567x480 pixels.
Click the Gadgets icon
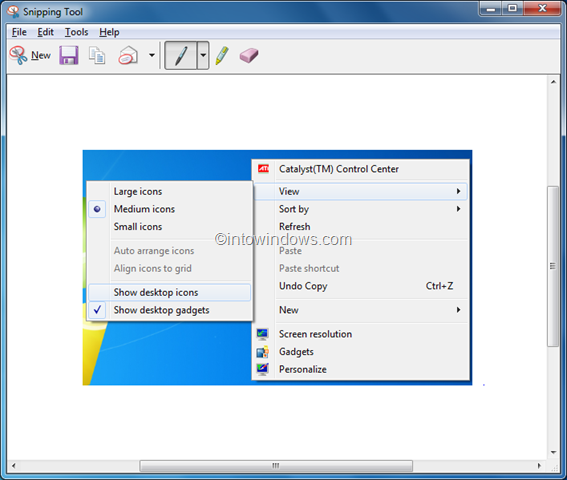point(263,352)
